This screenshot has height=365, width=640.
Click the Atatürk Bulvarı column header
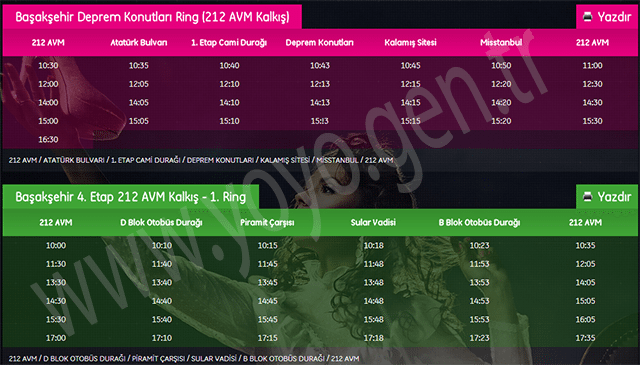point(139,42)
